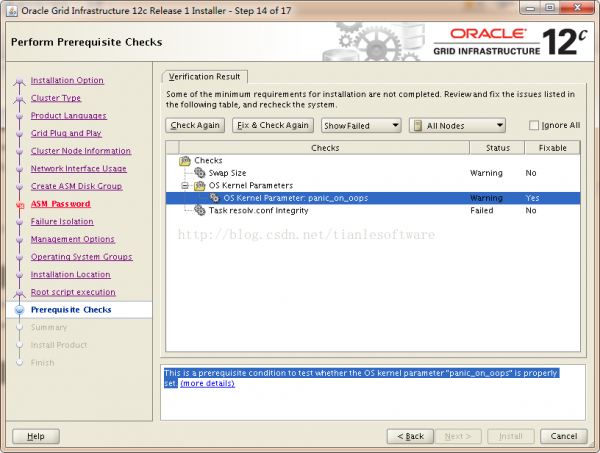Viewport: 600px width, 453px height.
Task: Click the Warning status of Swap Size
Action: (486, 173)
